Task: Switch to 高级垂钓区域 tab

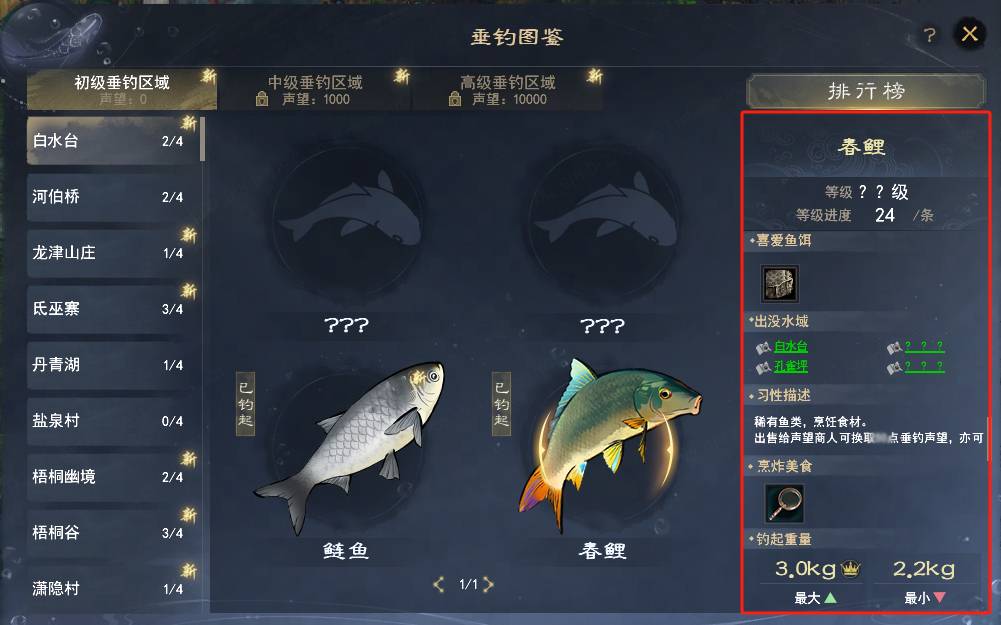Action: pos(508,90)
